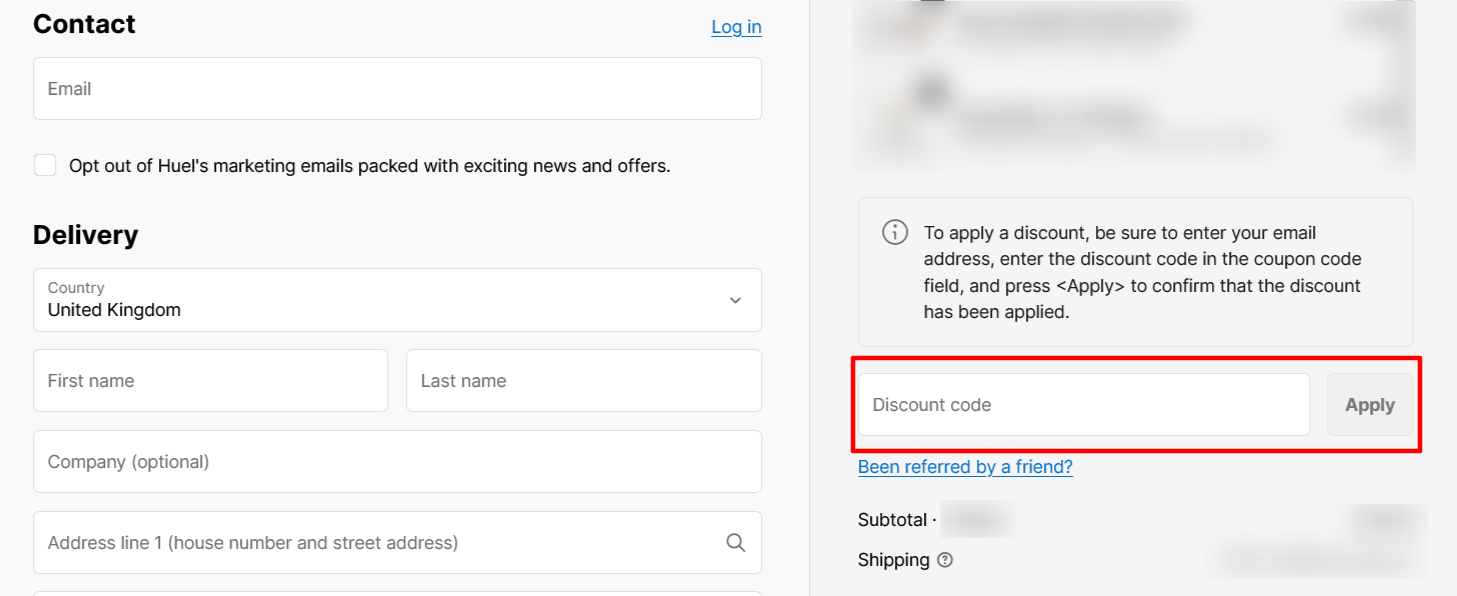Click the Shipping label text
This screenshot has height=596, width=1457.
[x=894, y=560]
